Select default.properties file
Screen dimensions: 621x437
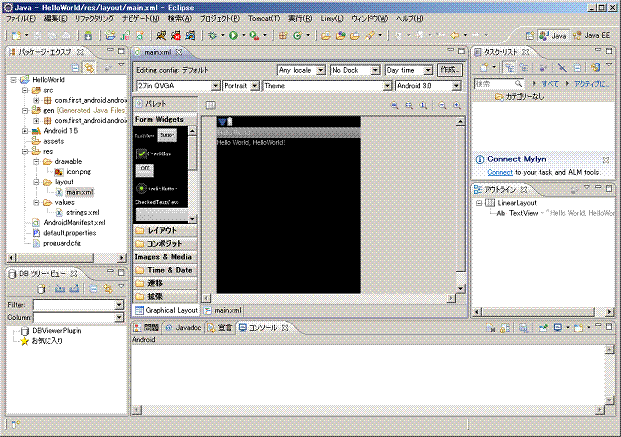tap(65, 233)
